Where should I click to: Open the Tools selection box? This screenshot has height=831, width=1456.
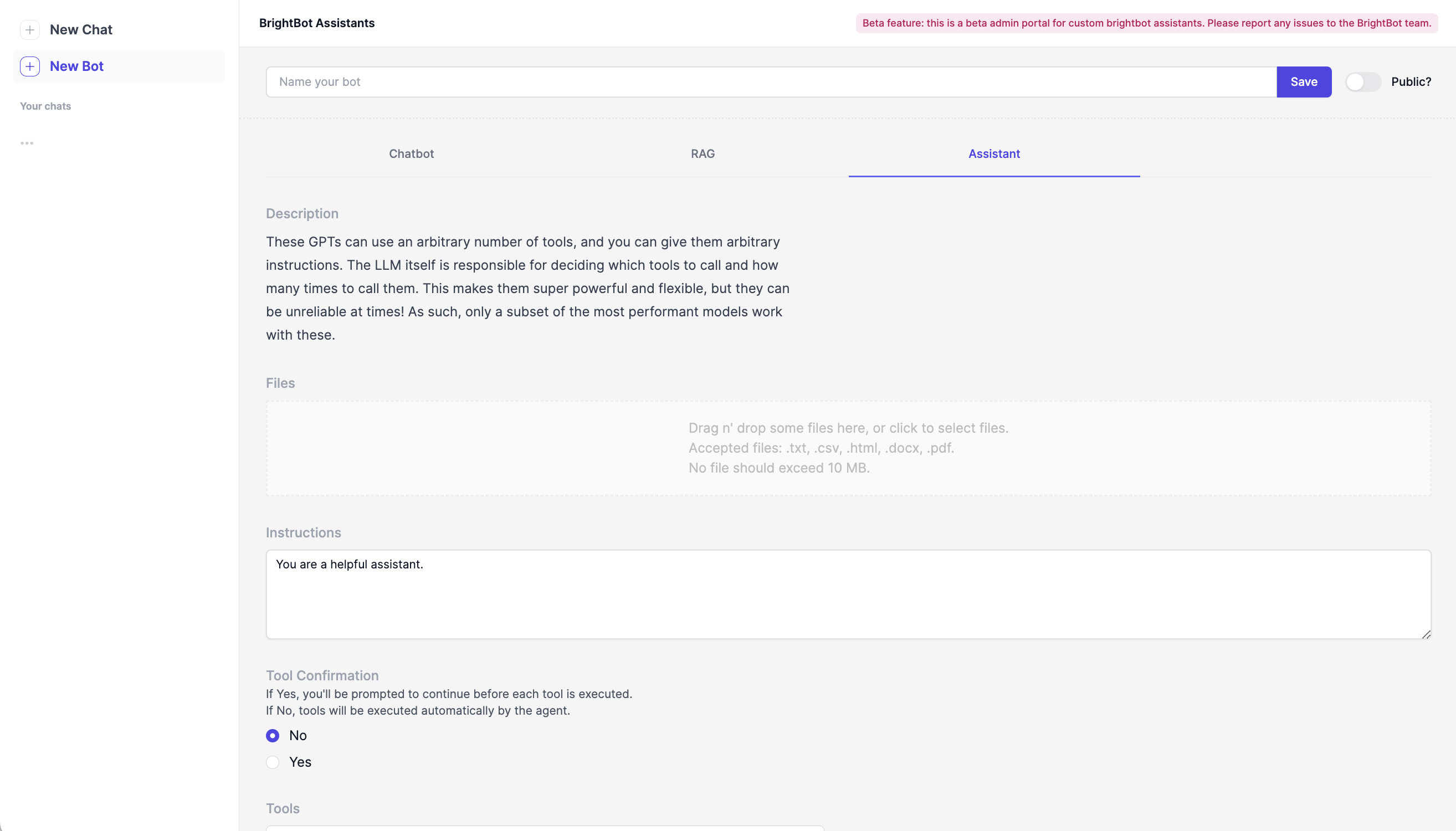[545, 828]
